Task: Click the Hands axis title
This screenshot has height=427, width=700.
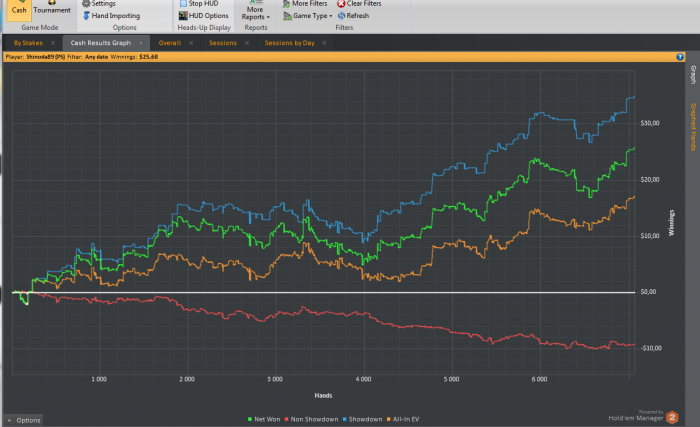Action: click(x=323, y=395)
